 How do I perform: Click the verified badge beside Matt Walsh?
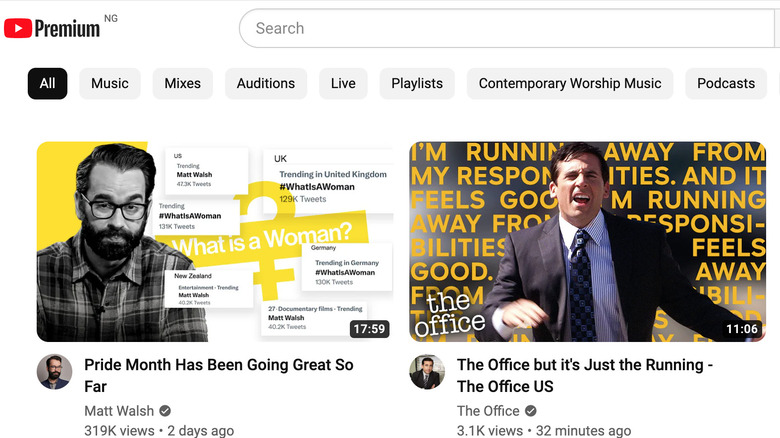tap(165, 411)
